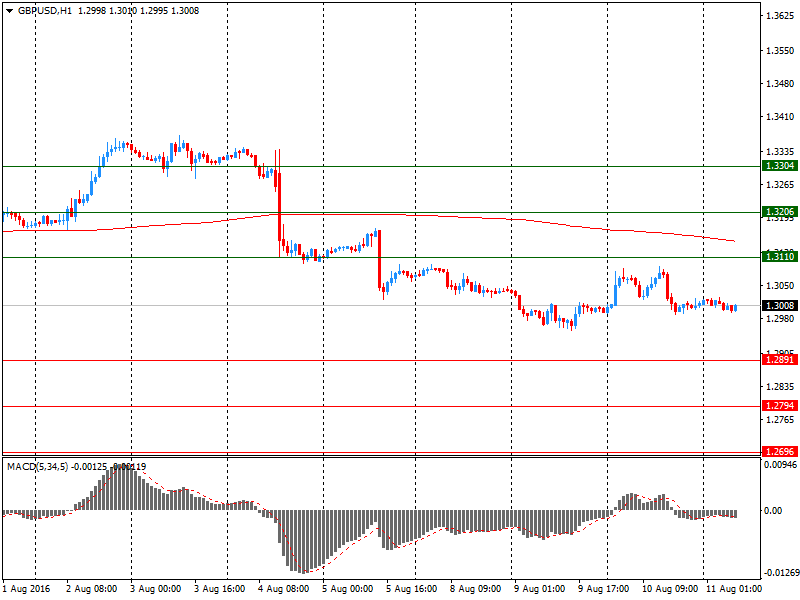Click the 5 Aug 16:00 time label
Screen dimensions: 800x600
pyautogui.click(x=412, y=589)
